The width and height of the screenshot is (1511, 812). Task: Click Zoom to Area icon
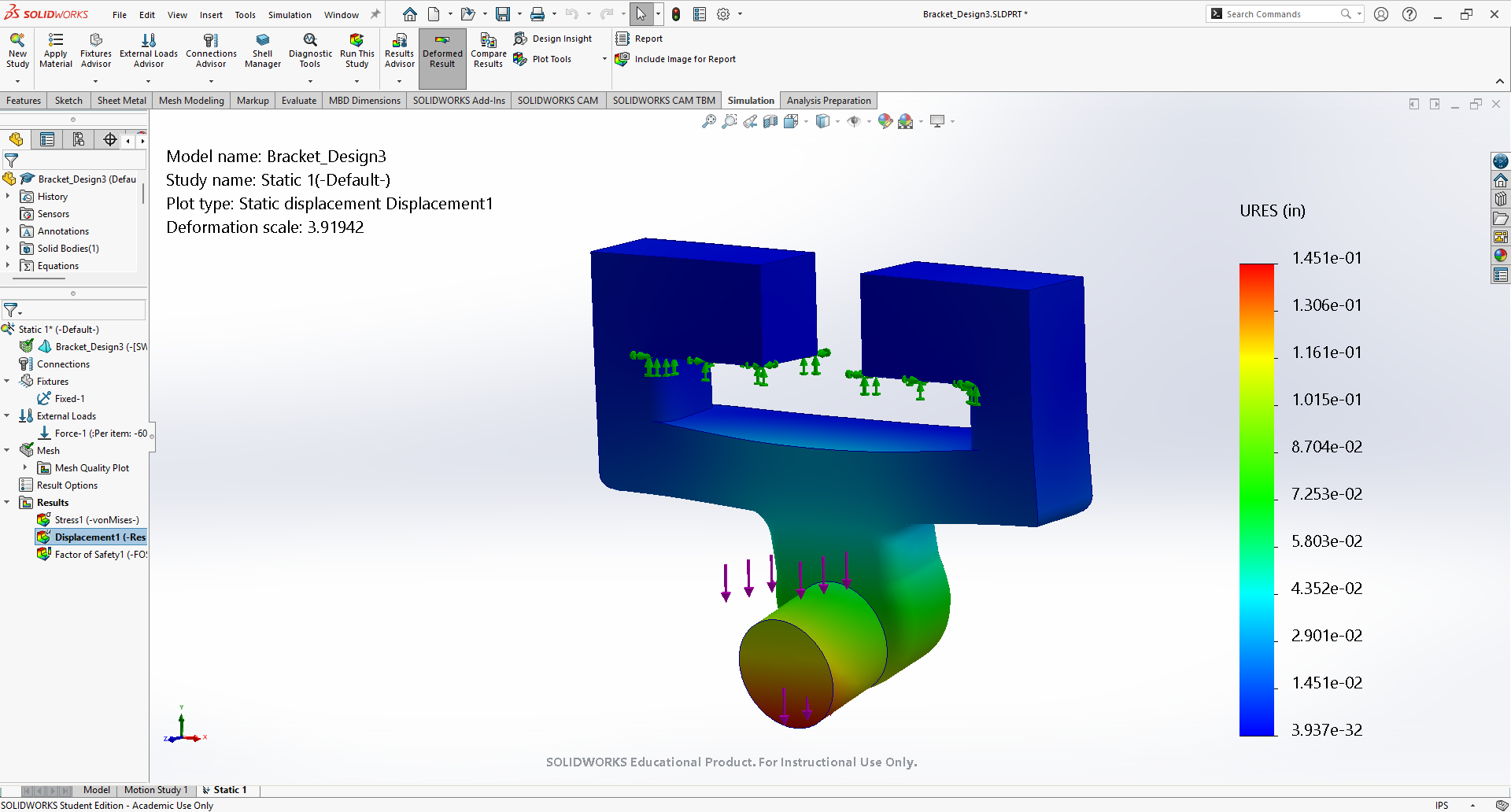pyautogui.click(x=730, y=121)
